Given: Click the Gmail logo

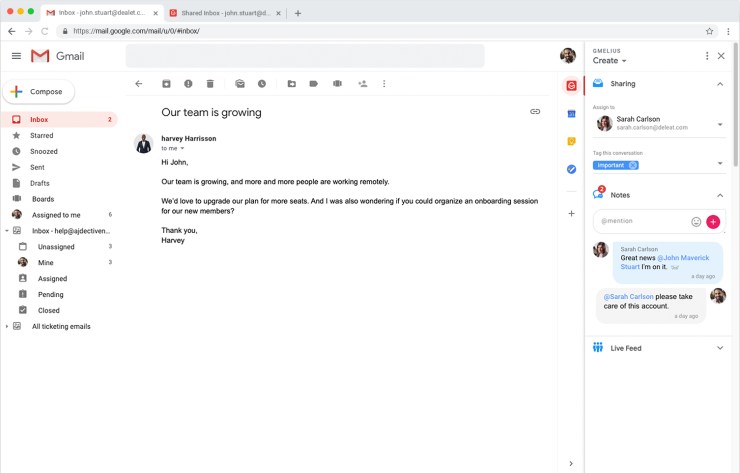Looking at the screenshot, I should click(x=58, y=56).
